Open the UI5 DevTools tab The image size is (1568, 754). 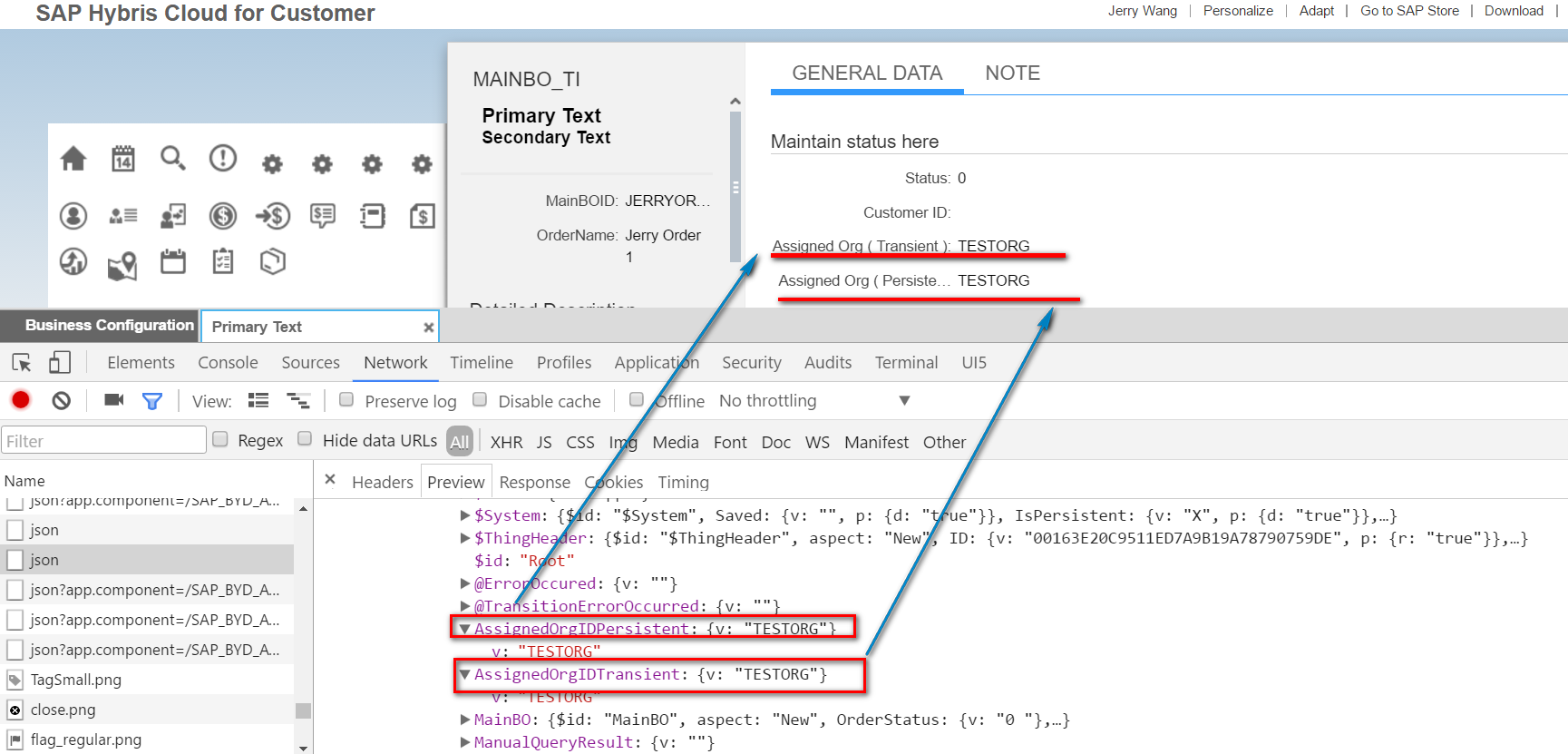pyautogui.click(x=974, y=363)
